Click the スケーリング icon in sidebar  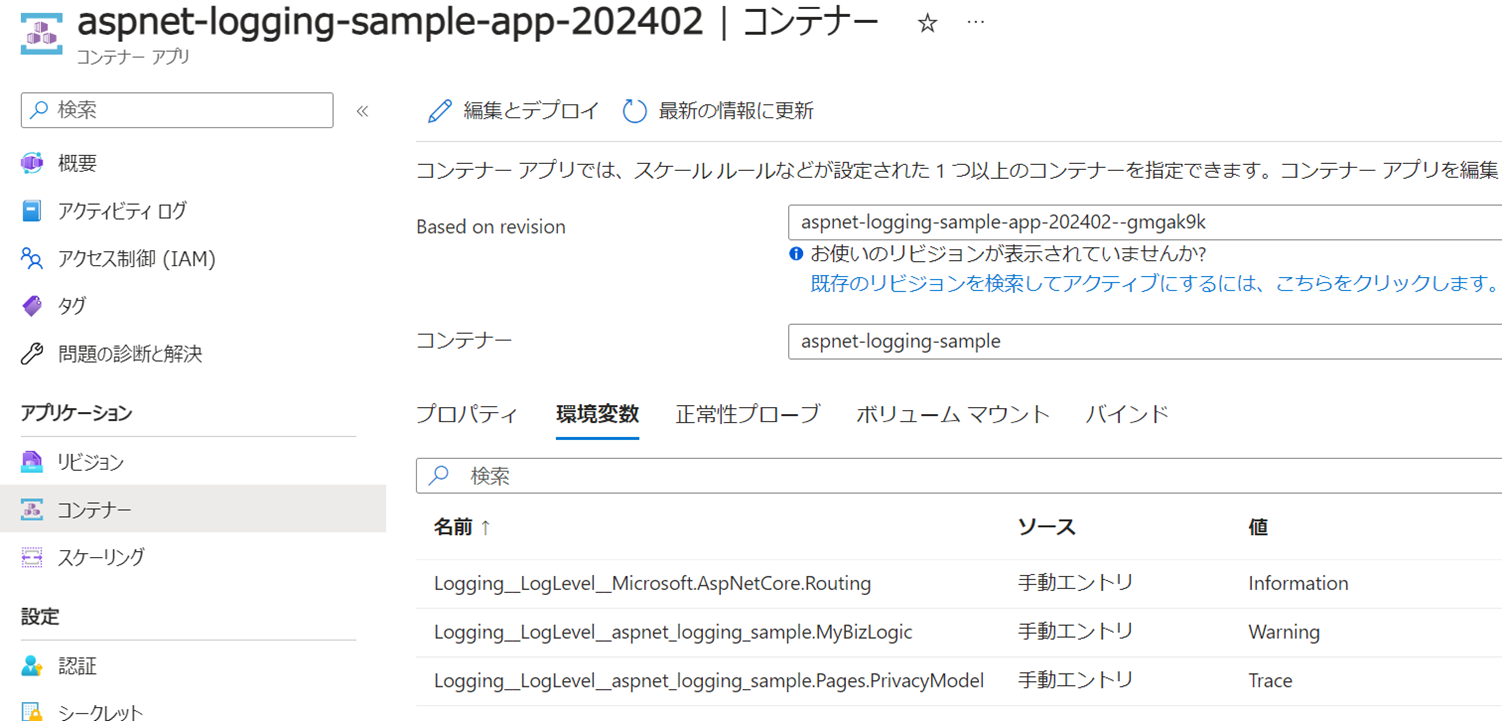(x=32, y=557)
